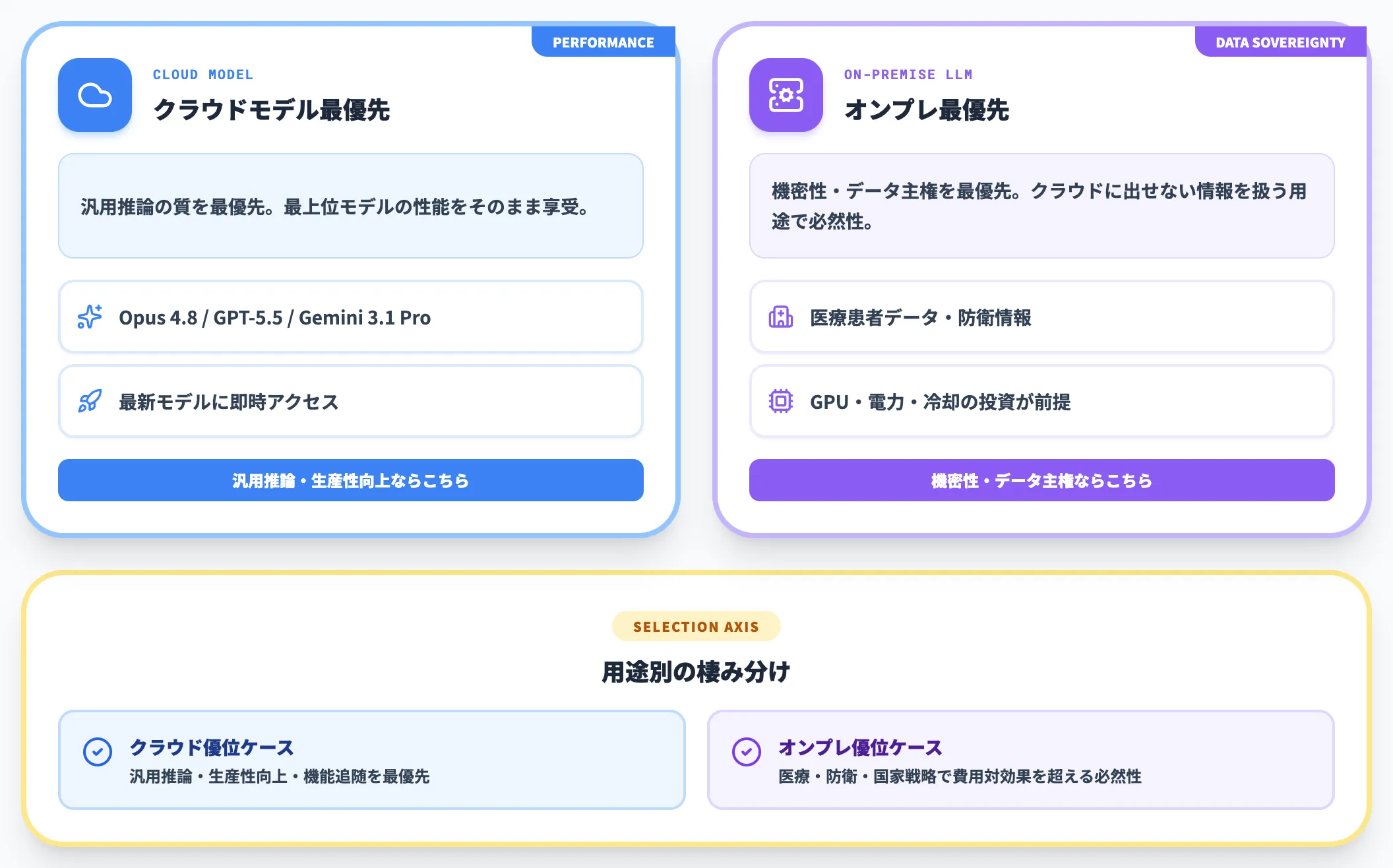The height and width of the screenshot is (868, 1393).
Task: Click the CPU chip icon beside GPU・電力
Action: point(781,401)
